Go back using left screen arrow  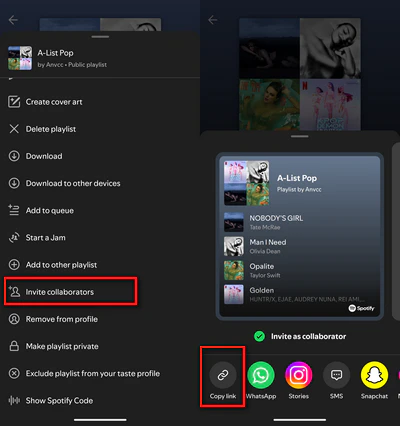tap(13, 20)
